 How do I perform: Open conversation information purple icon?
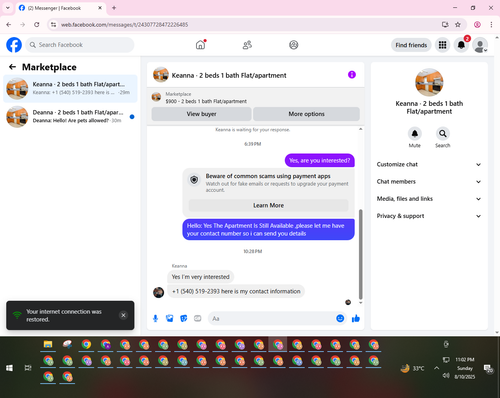352,75
